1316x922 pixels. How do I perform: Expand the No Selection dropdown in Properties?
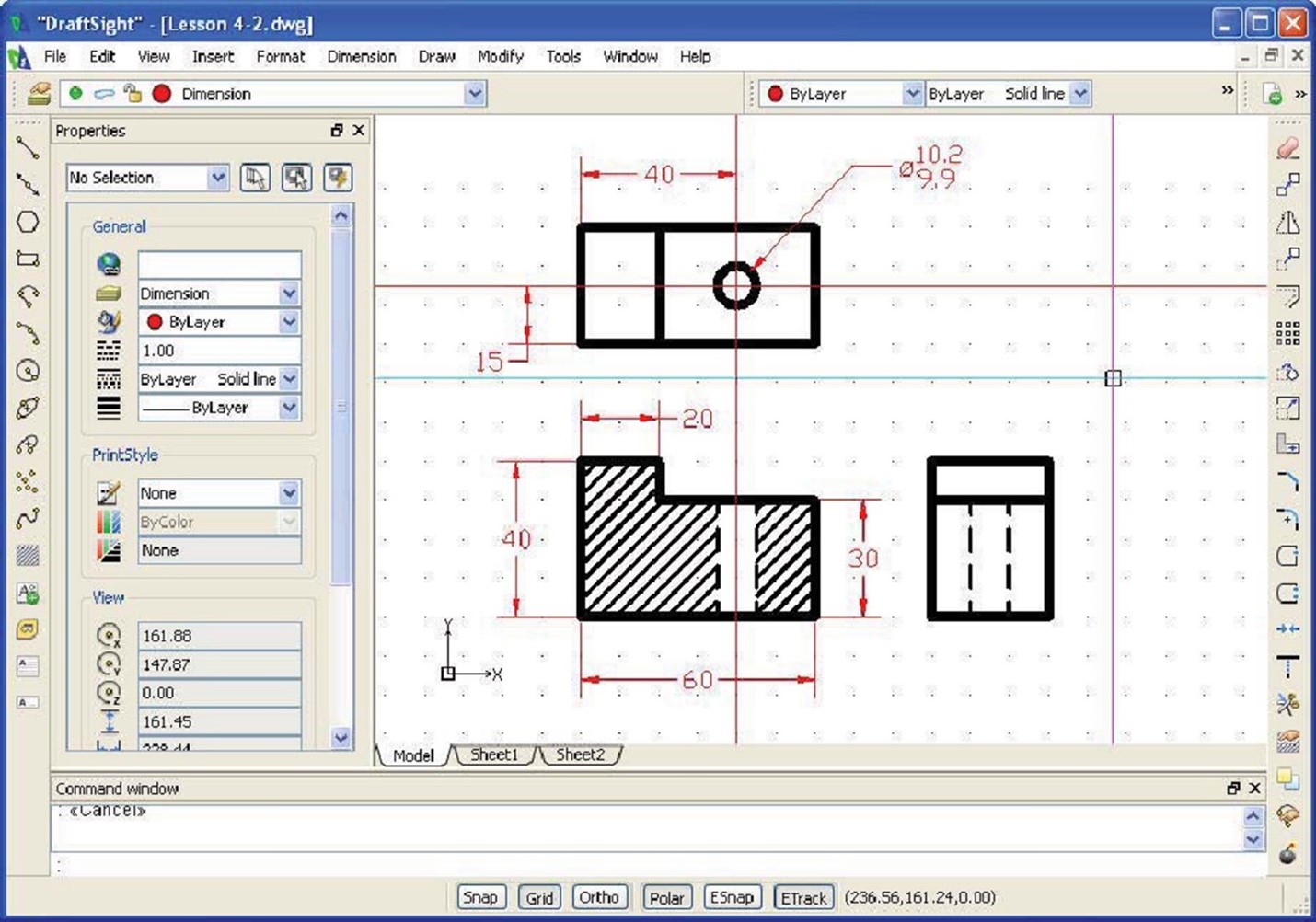point(218,177)
